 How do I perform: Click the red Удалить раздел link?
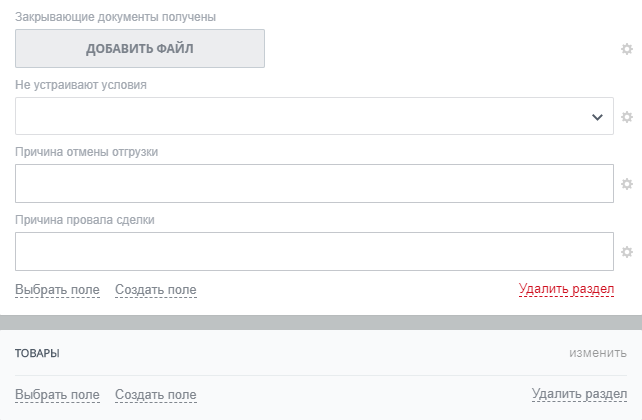pos(566,289)
